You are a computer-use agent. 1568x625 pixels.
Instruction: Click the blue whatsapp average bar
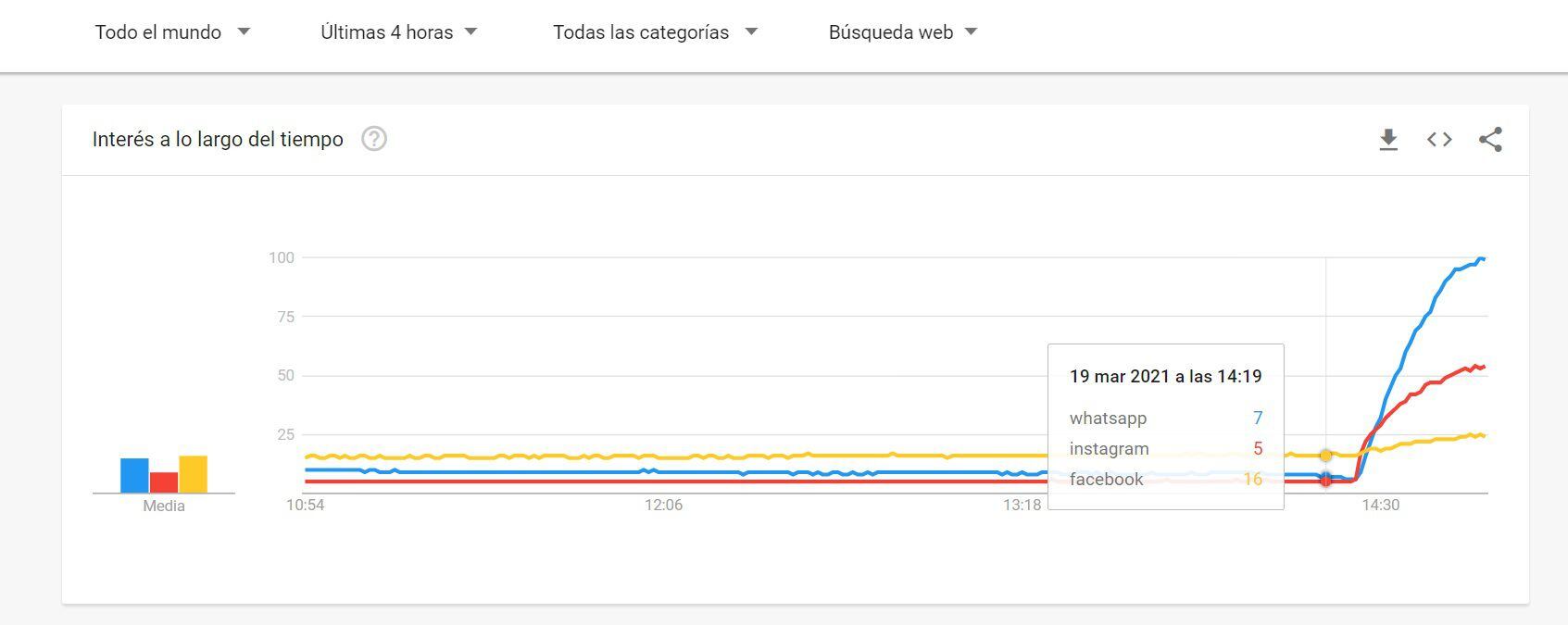(x=134, y=475)
